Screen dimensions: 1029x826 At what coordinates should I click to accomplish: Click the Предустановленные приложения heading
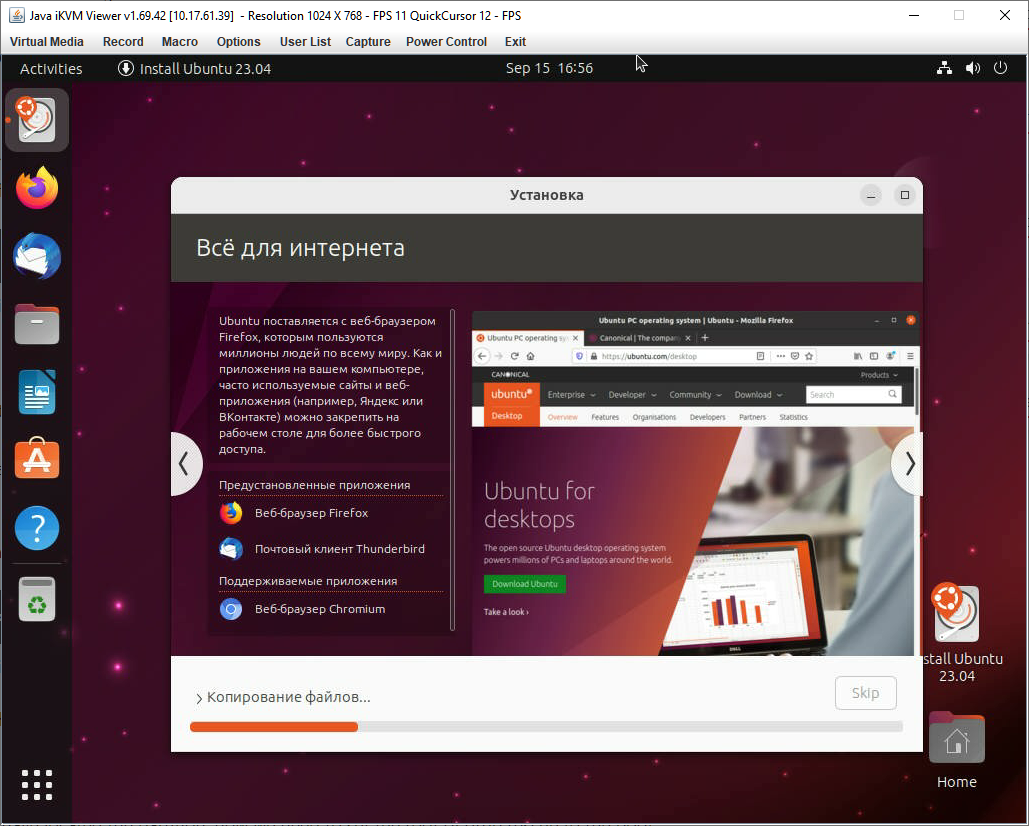[314, 485]
